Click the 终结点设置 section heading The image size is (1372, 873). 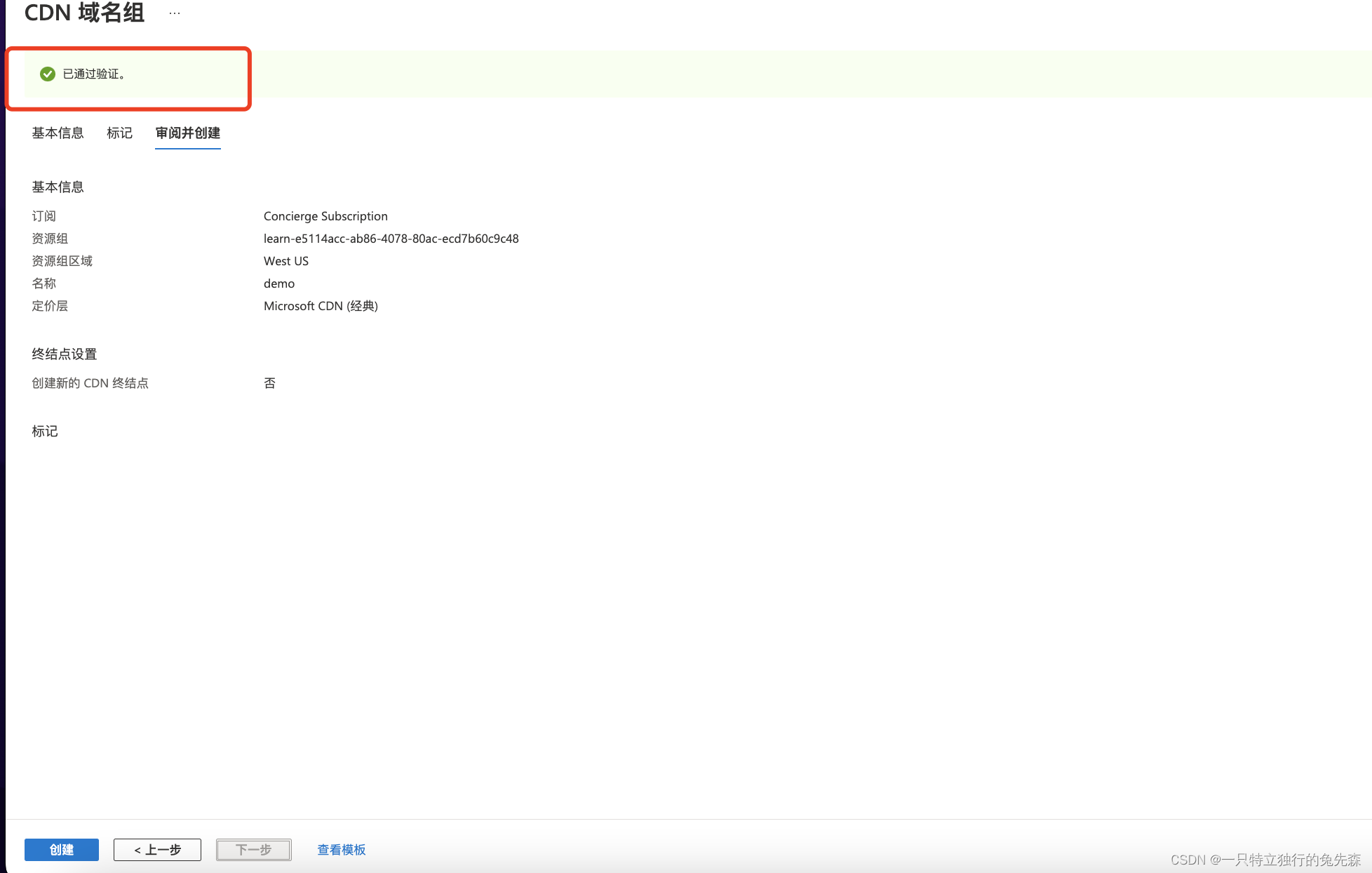(64, 354)
